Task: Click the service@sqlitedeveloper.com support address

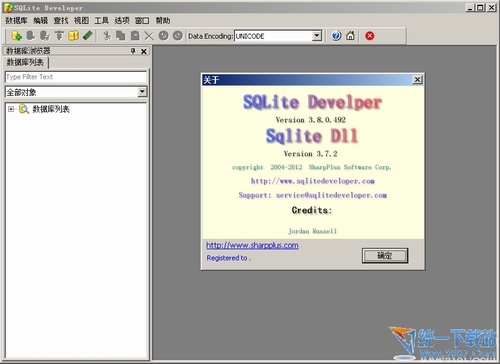Action: tap(331, 195)
